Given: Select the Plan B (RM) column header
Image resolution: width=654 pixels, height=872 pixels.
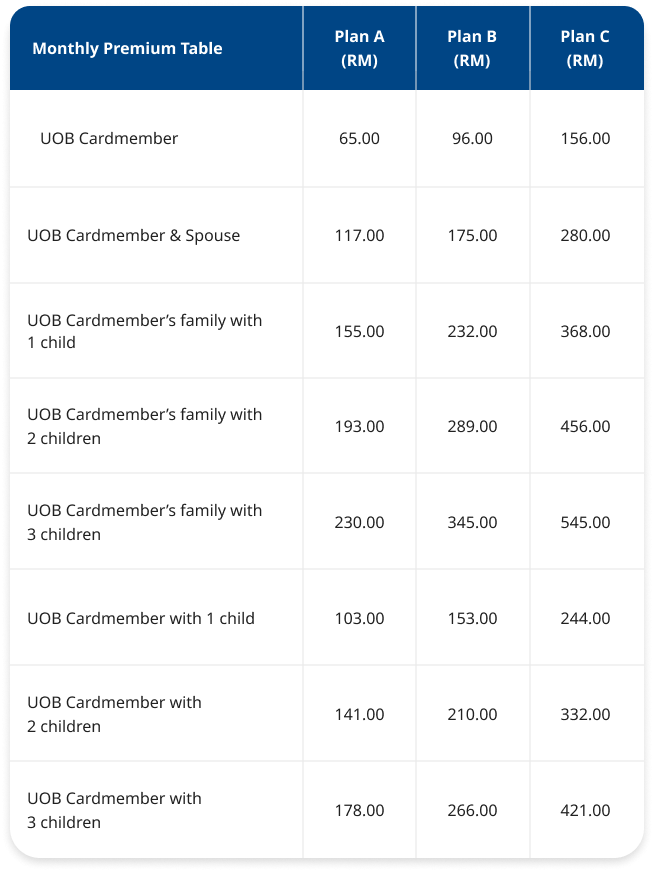Looking at the screenshot, I should (x=472, y=48).
